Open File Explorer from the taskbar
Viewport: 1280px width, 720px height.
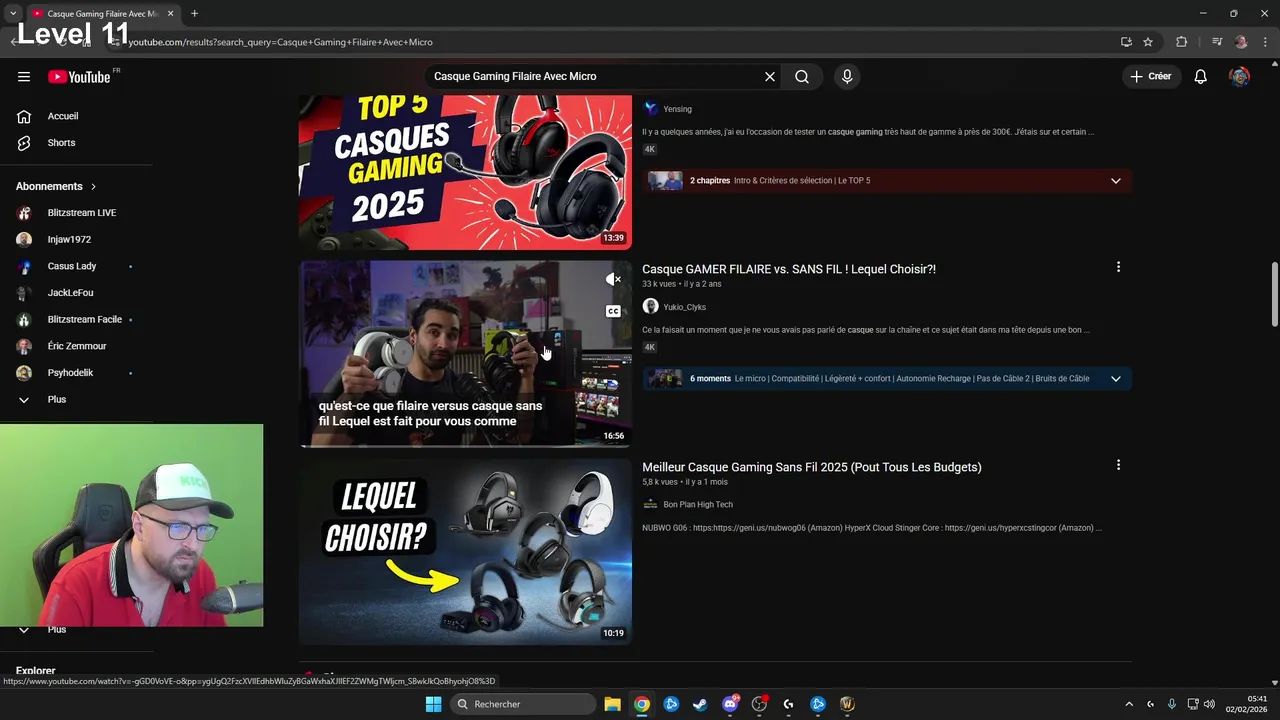pos(612,704)
